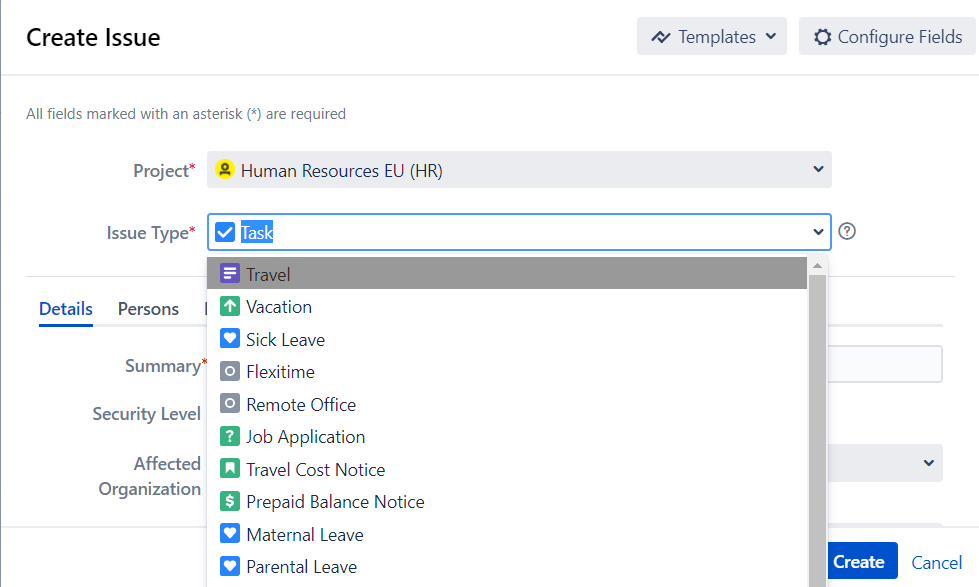Select Flexitime issue type
Screen dimensions: 979x587
pos(507,372)
